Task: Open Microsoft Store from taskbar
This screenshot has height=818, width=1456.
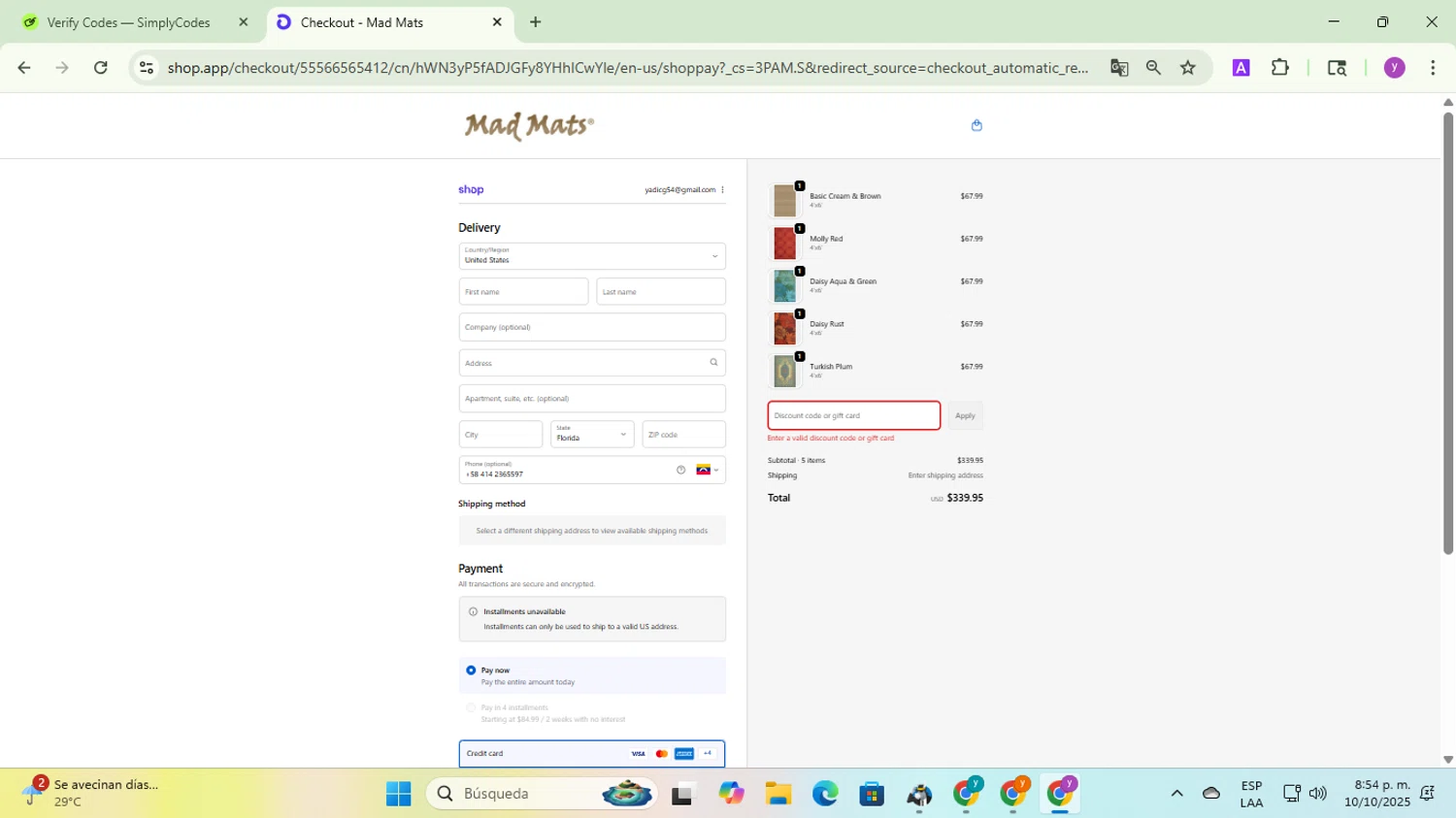Action: [x=872, y=794]
